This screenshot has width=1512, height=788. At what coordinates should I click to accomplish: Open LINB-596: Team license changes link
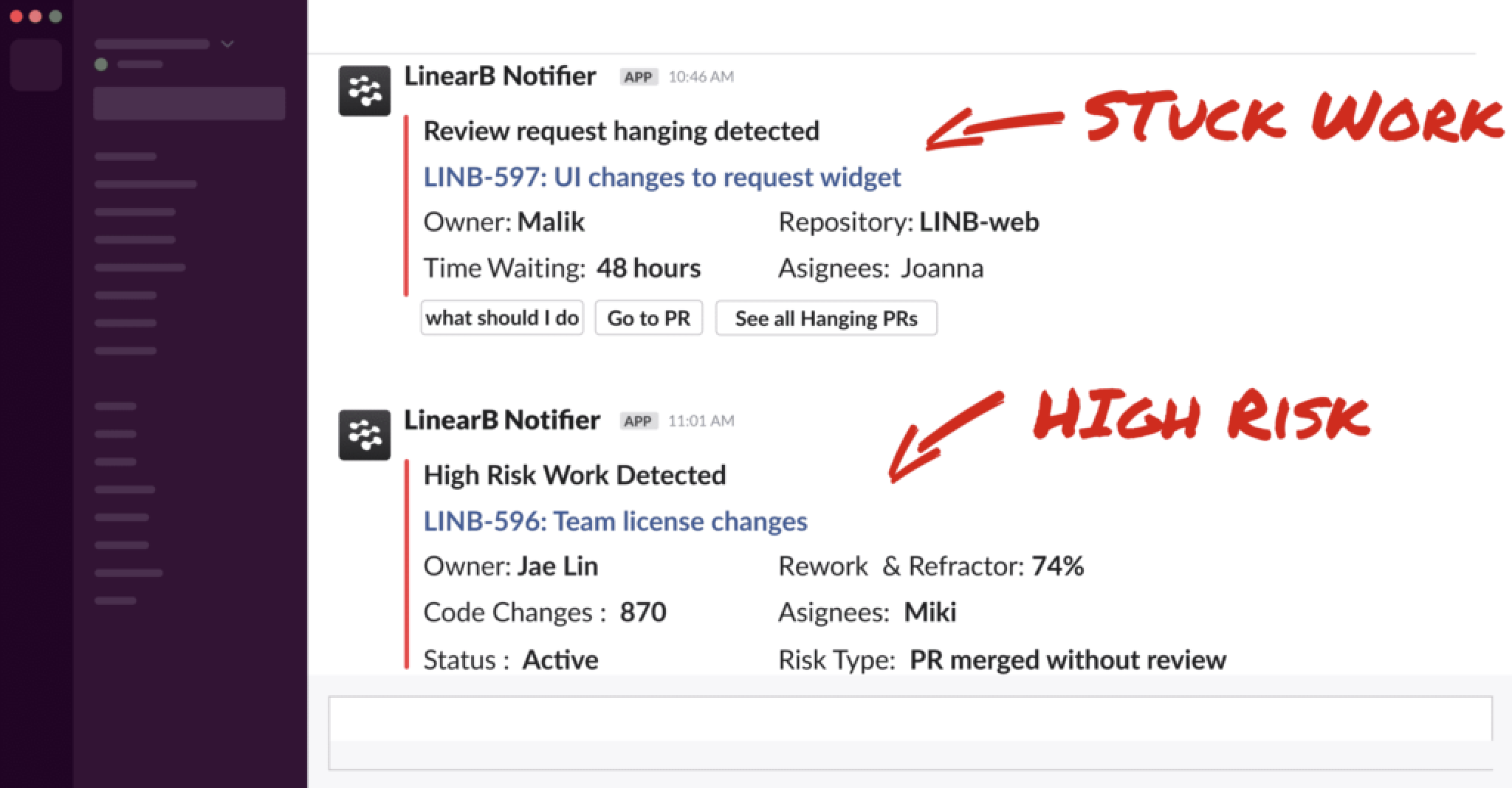point(615,521)
